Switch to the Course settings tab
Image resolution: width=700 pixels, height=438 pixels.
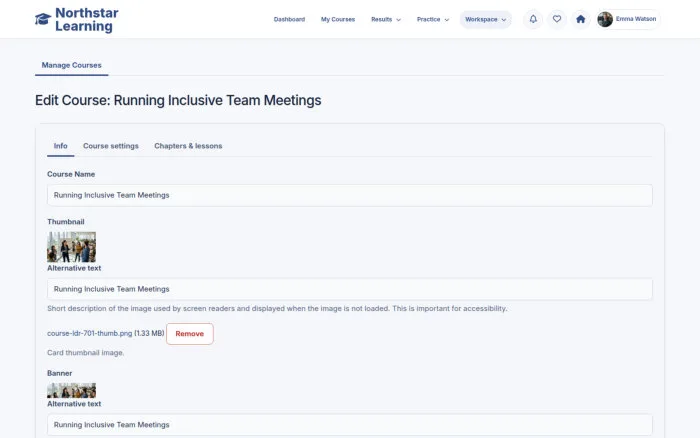tap(111, 146)
